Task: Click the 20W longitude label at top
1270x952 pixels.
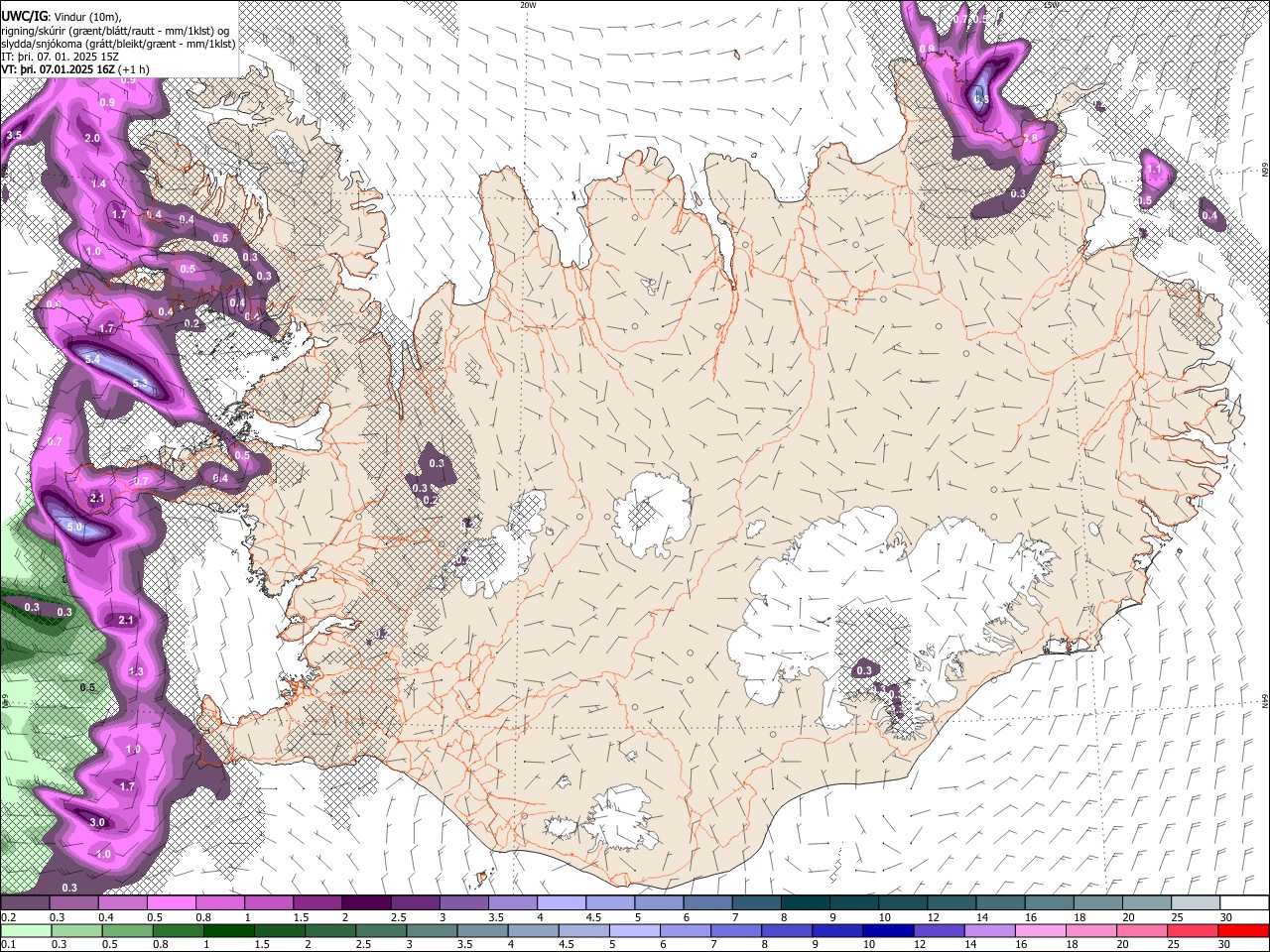Action: coord(528,4)
